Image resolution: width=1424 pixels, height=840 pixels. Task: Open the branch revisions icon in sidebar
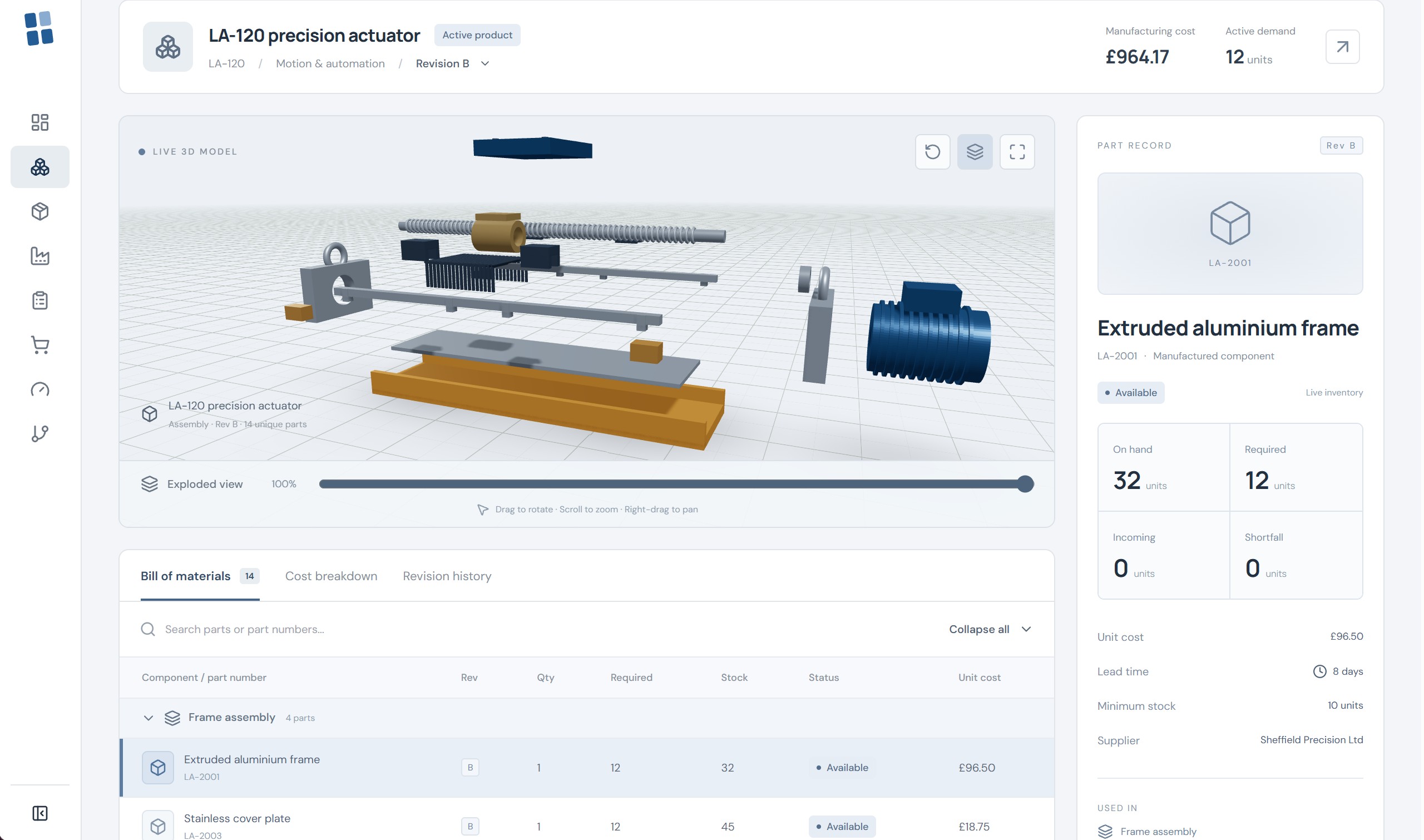39,433
